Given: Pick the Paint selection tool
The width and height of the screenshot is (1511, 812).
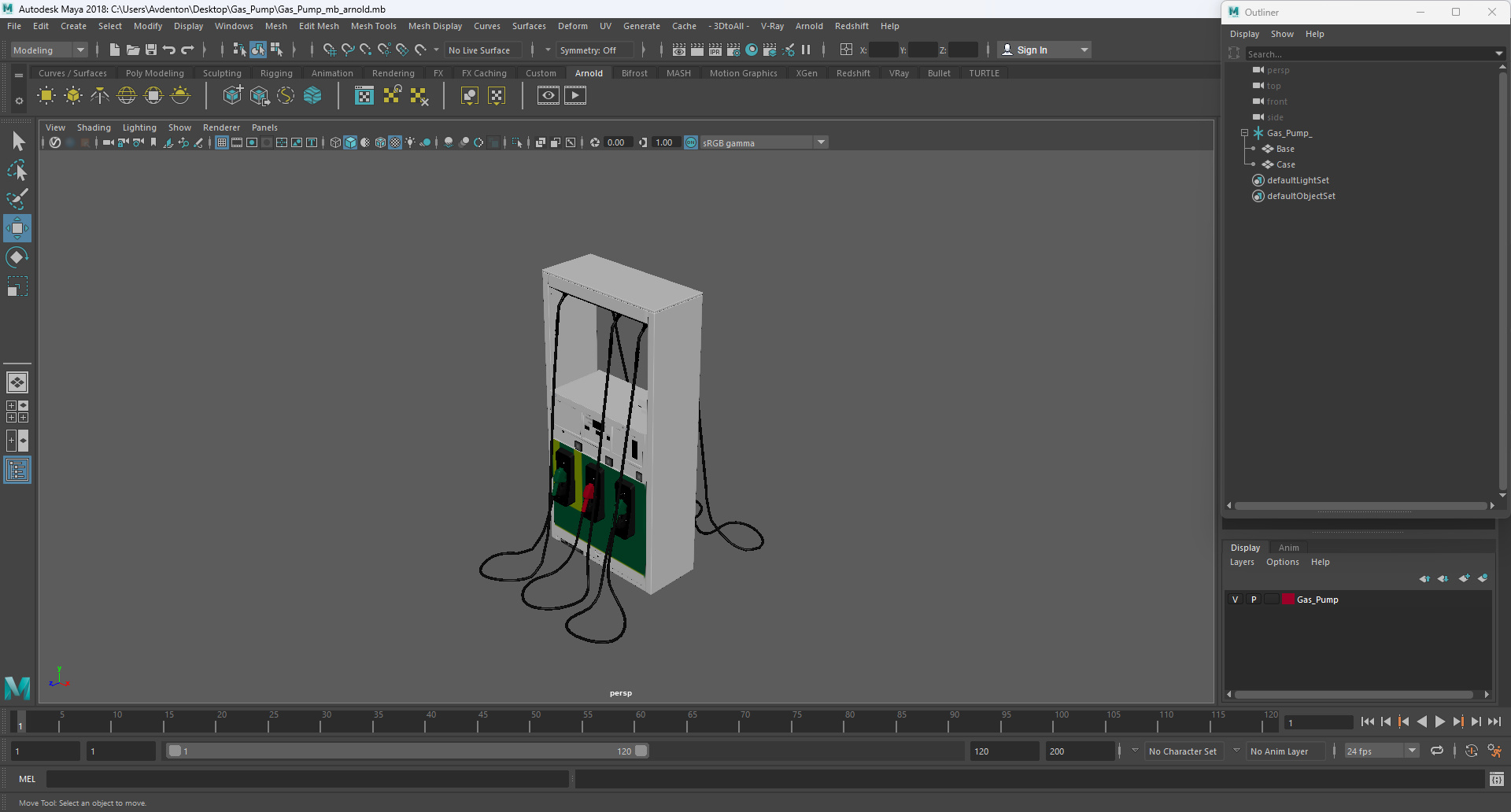Looking at the screenshot, I should click(17, 199).
